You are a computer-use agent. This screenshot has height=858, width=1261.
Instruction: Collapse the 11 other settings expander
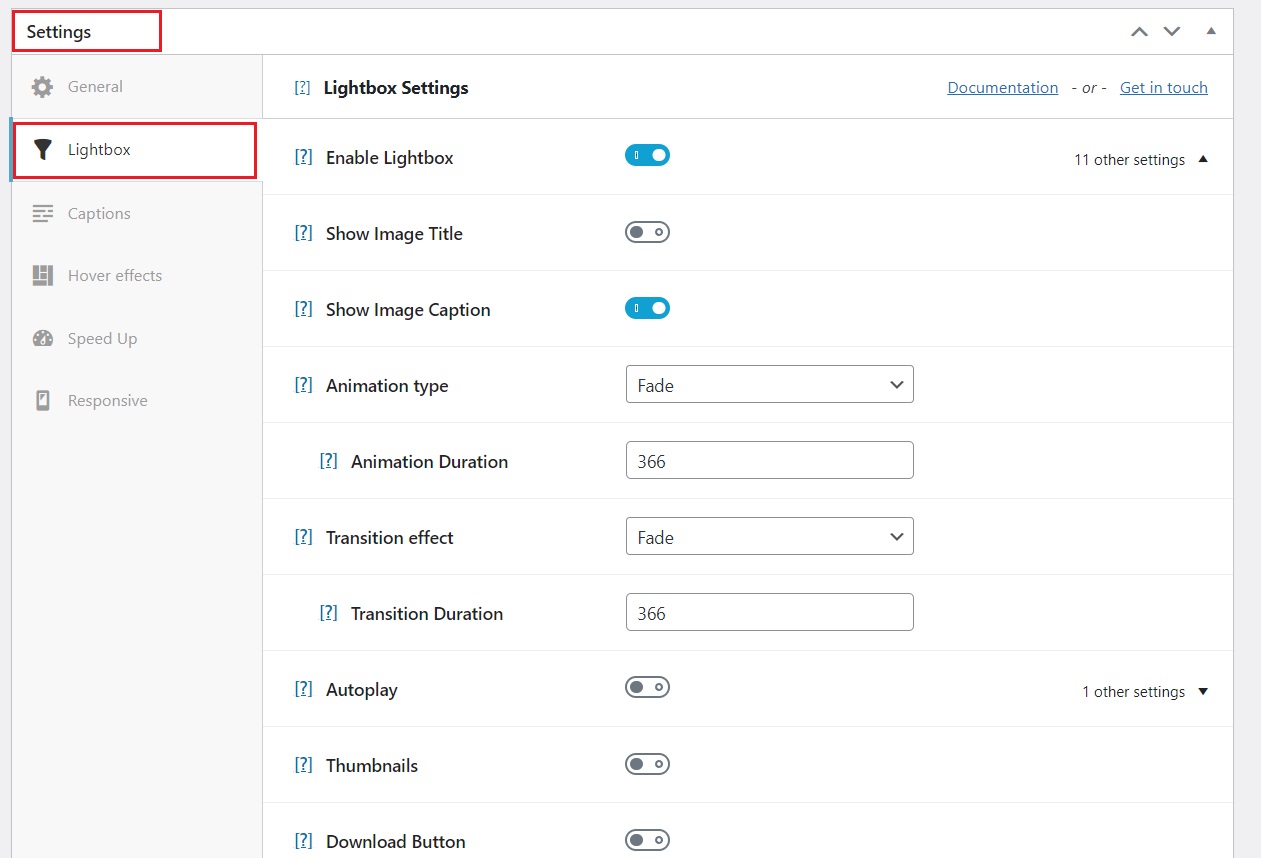point(1140,160)
